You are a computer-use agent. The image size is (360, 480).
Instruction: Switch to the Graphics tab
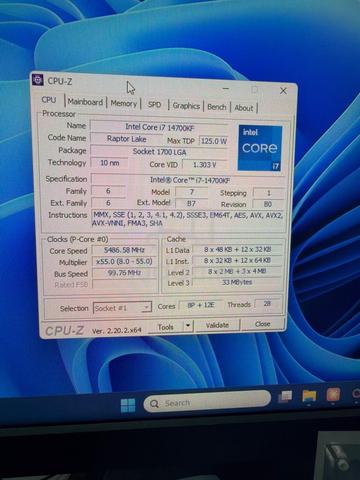(186, 106)
